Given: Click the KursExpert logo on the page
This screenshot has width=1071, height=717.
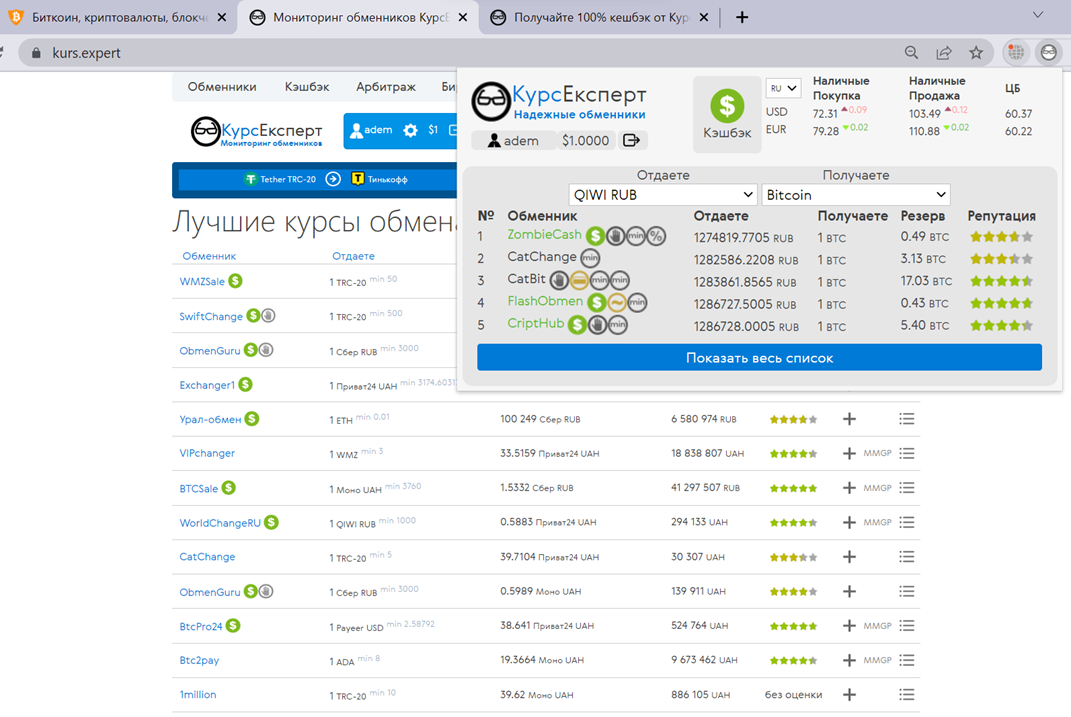Looking at the screenshot, I should [257, 131].
